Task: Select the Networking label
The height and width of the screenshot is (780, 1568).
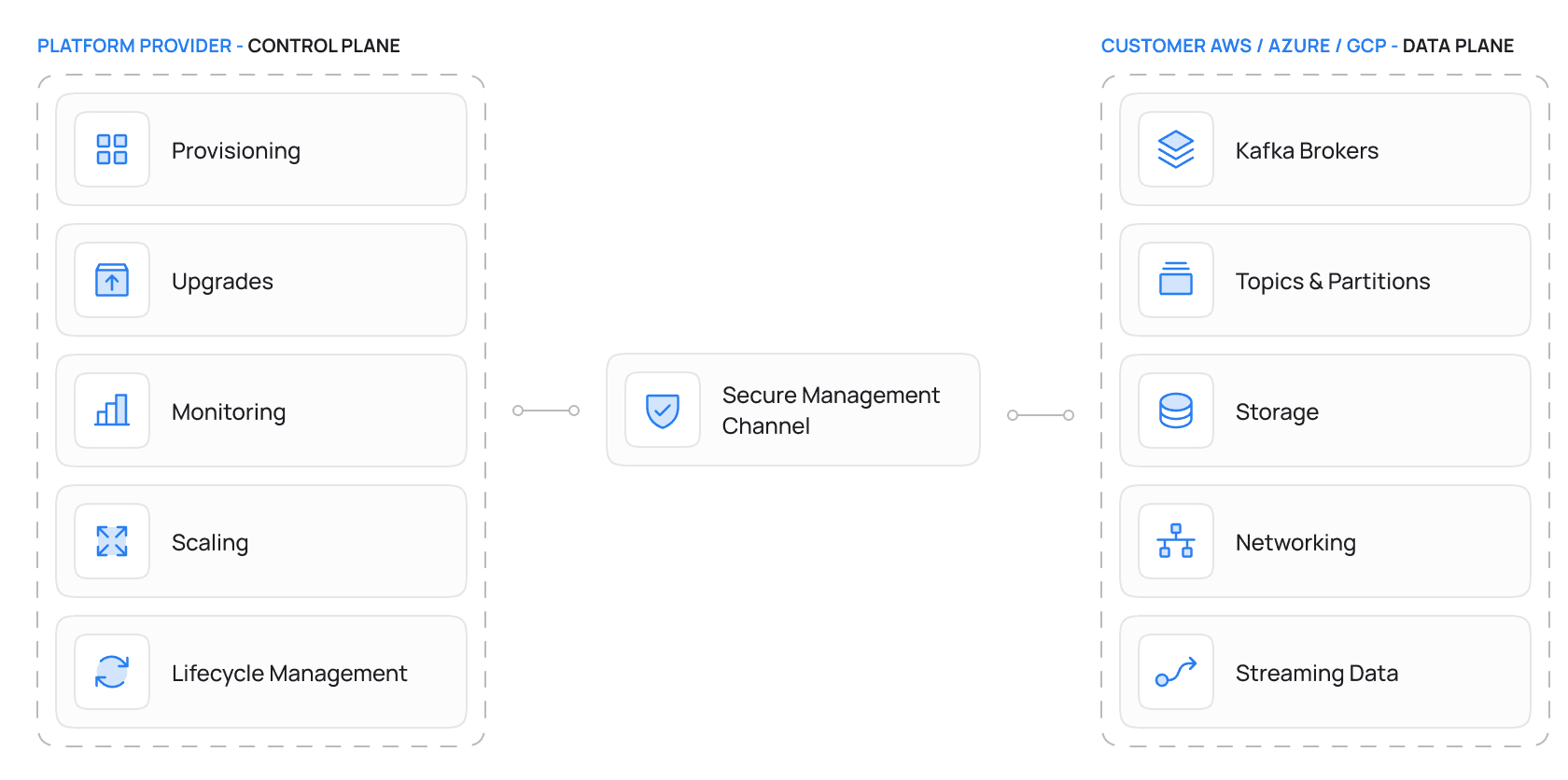Action: (x=1295, y=543)
